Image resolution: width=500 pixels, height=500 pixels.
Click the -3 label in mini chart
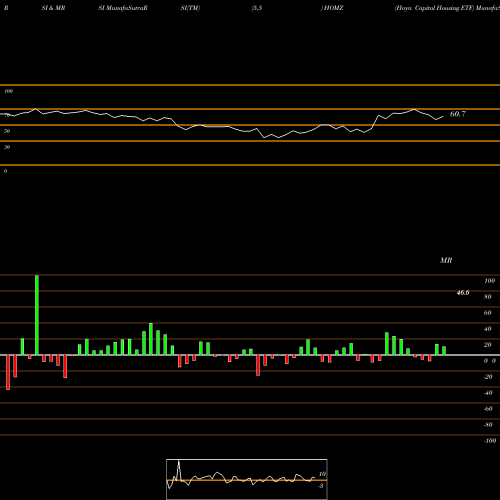point(321,486)
